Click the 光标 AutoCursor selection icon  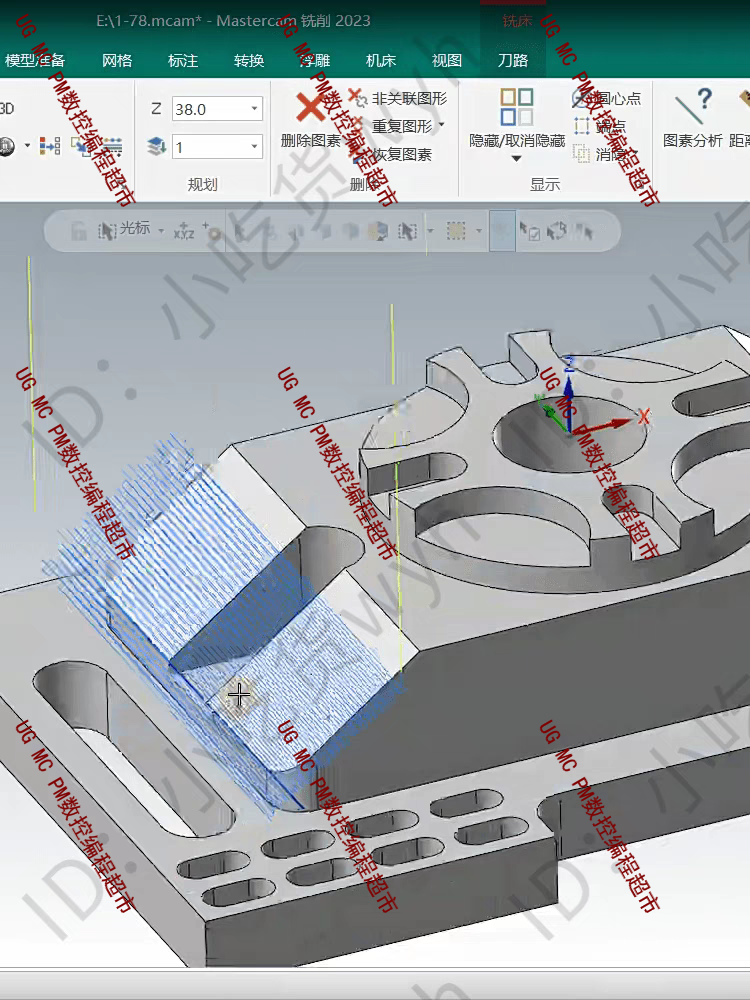point(107,230)
